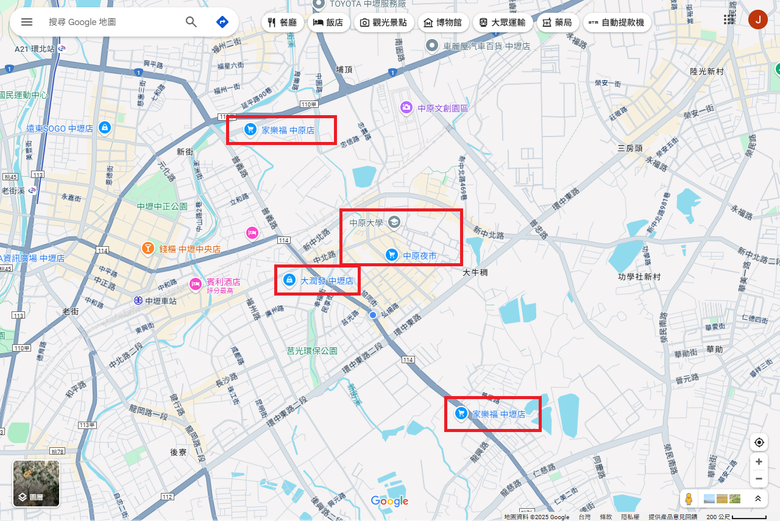This screenshot has height=521, width=780.
Task: Open the 條款 link
Action: click(606, 517)
